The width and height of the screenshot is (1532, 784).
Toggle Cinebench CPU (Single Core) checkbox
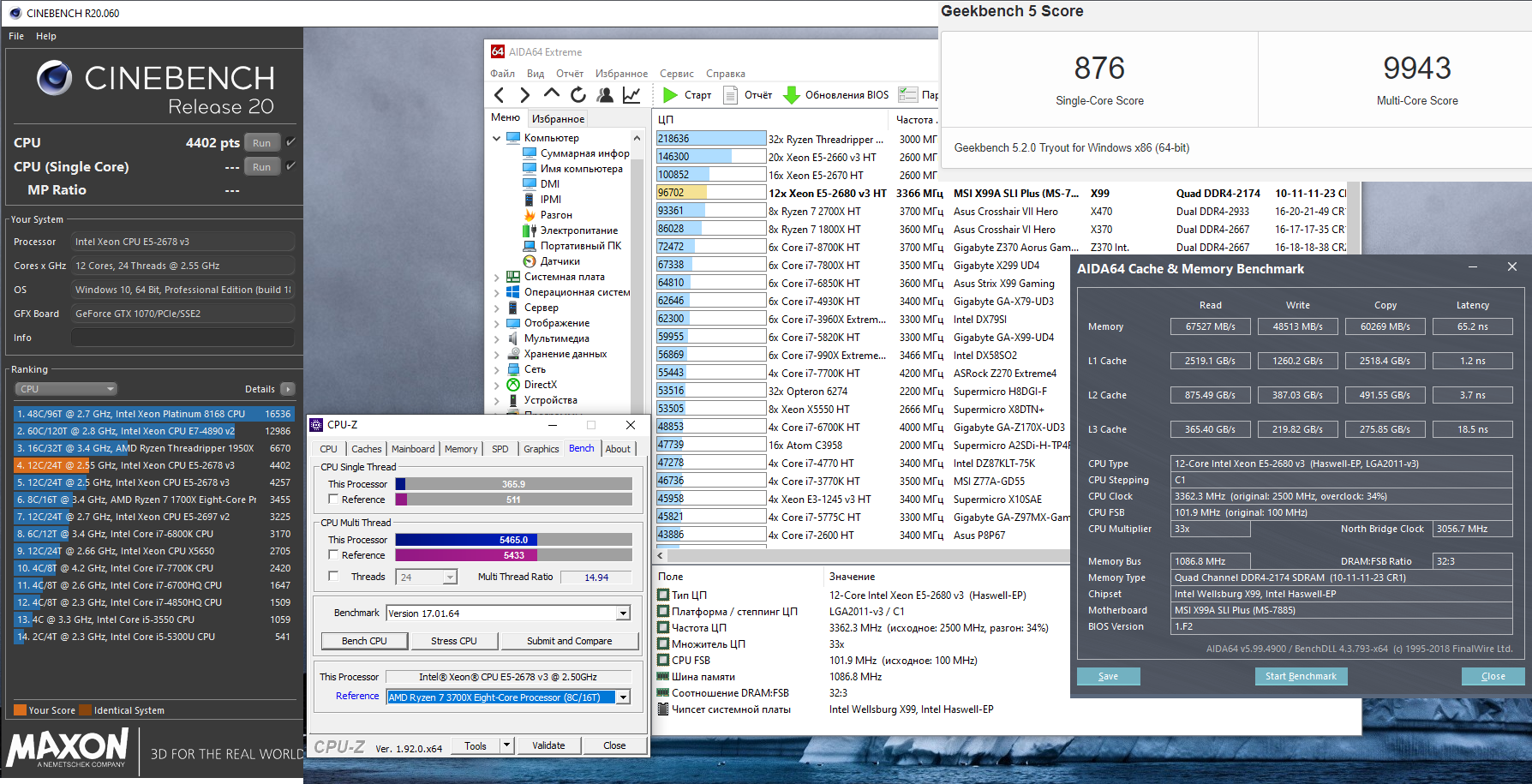(x=291, y=166)
